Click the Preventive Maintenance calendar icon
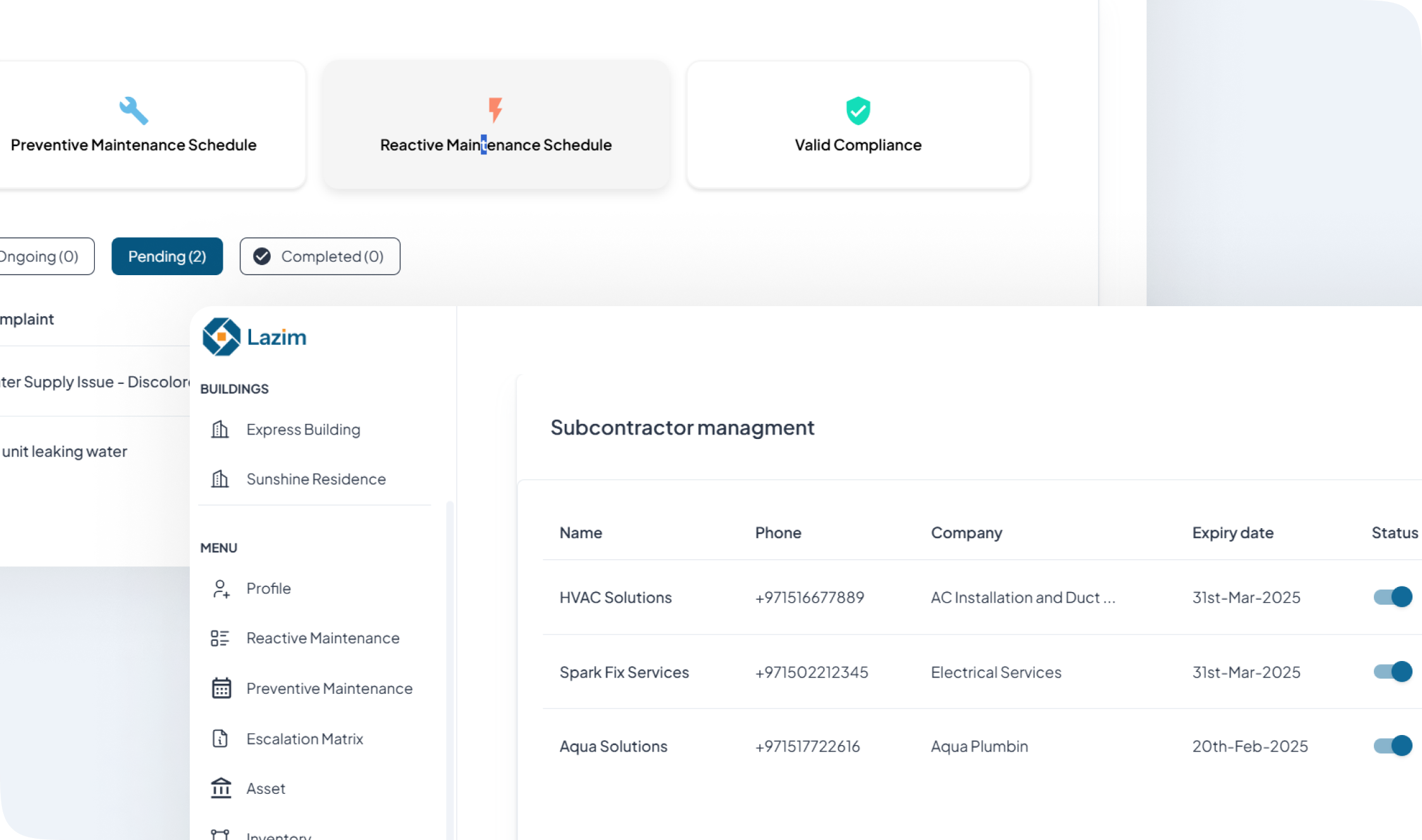This screenshot has height=840, width=1422. 221,688
